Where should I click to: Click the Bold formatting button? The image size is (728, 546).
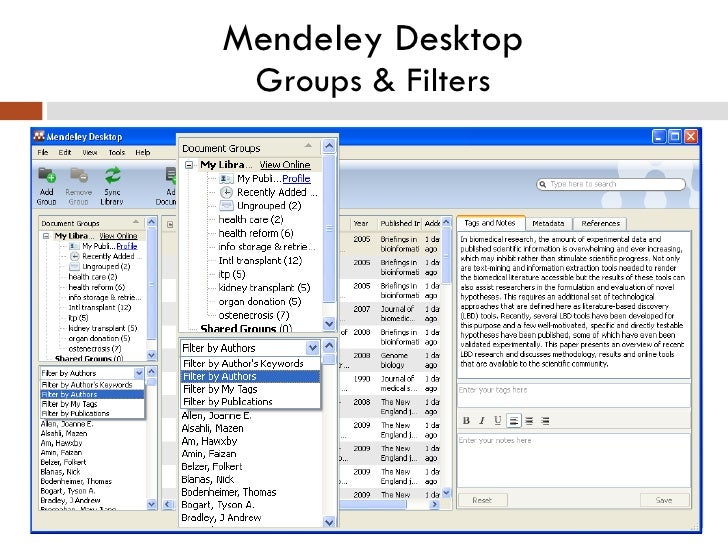pyautogui.click(x=466, y=421)
